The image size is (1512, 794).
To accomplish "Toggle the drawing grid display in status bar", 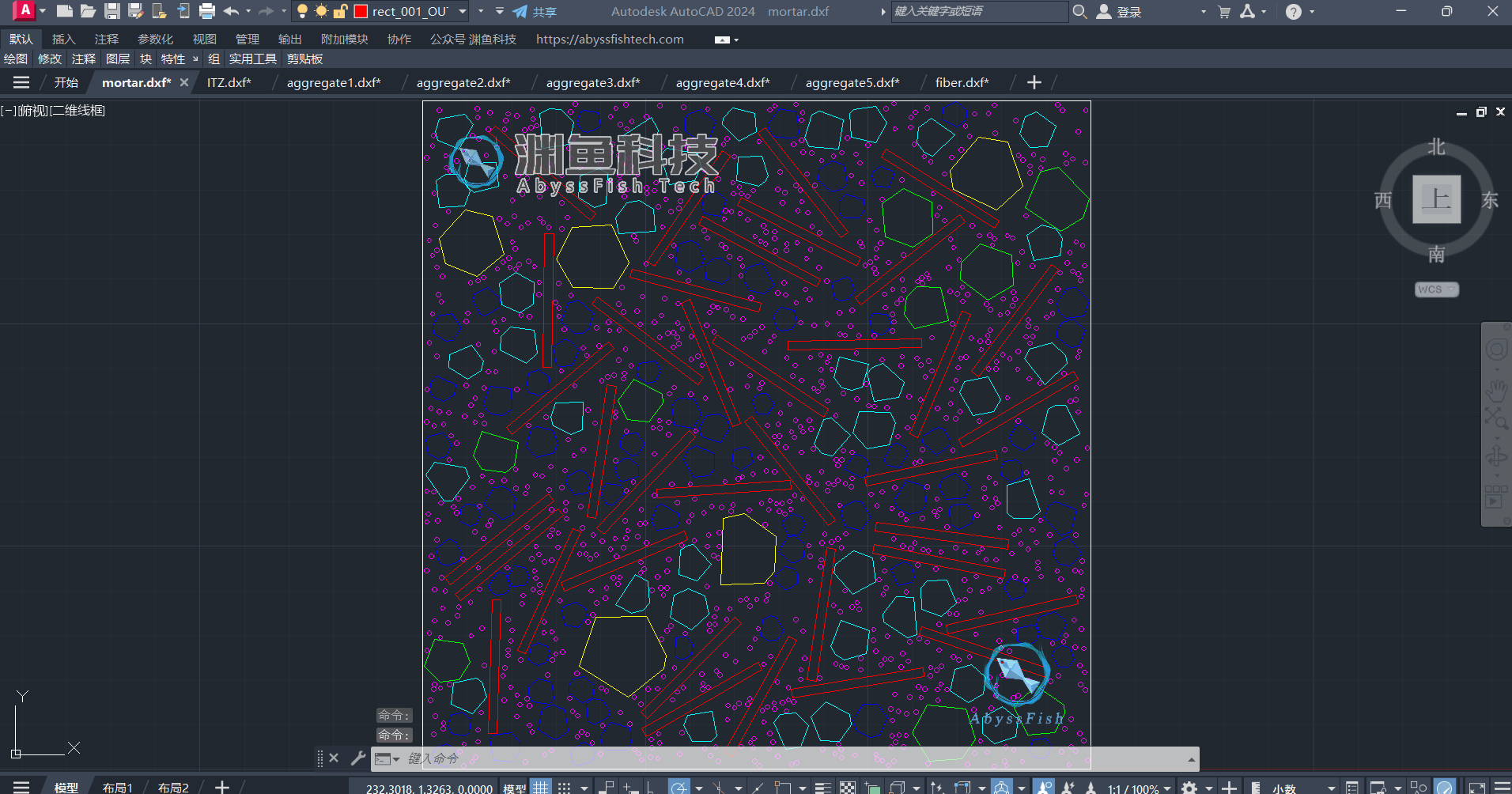I will [x=541, y=787].
